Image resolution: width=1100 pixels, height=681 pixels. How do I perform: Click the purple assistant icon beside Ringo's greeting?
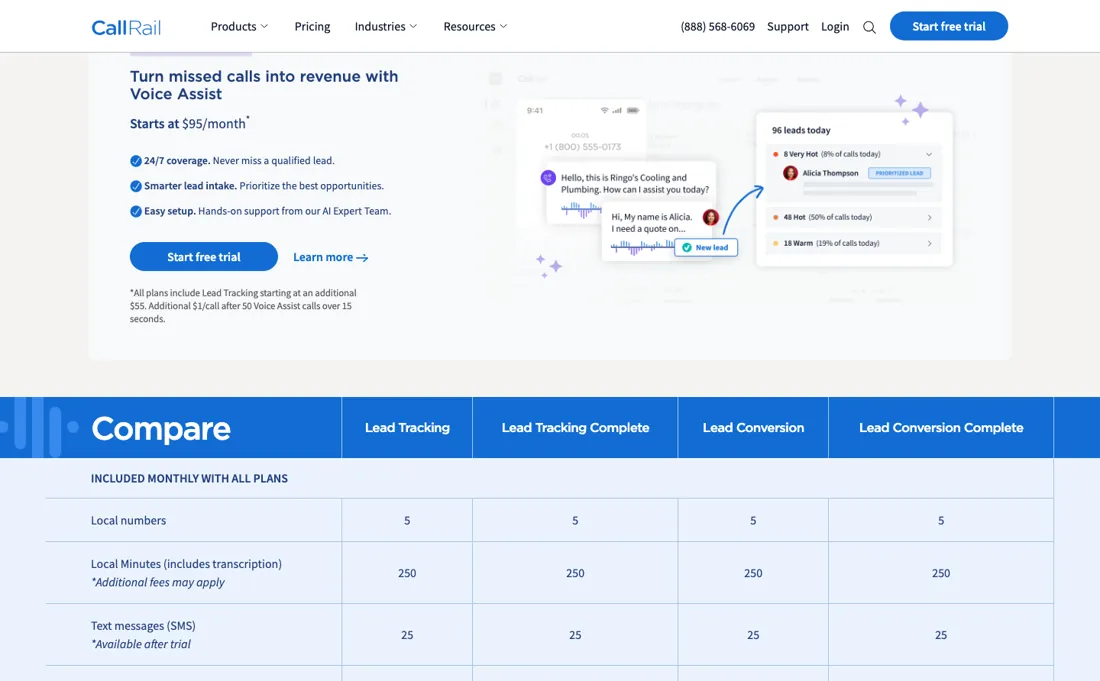tap(548, 178)
